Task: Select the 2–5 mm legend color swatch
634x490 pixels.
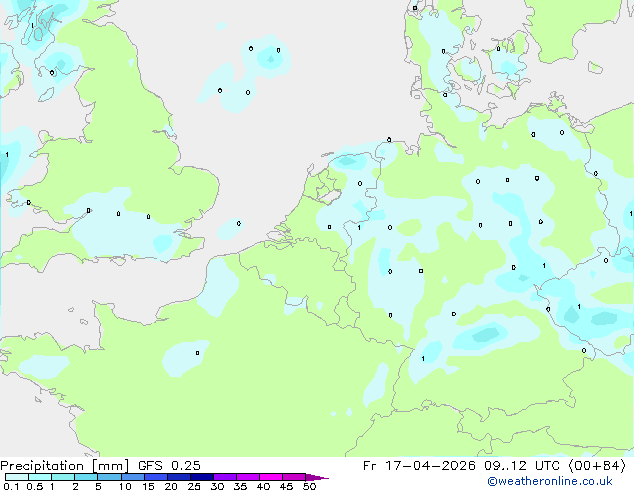Action: (x=86, y=477)
